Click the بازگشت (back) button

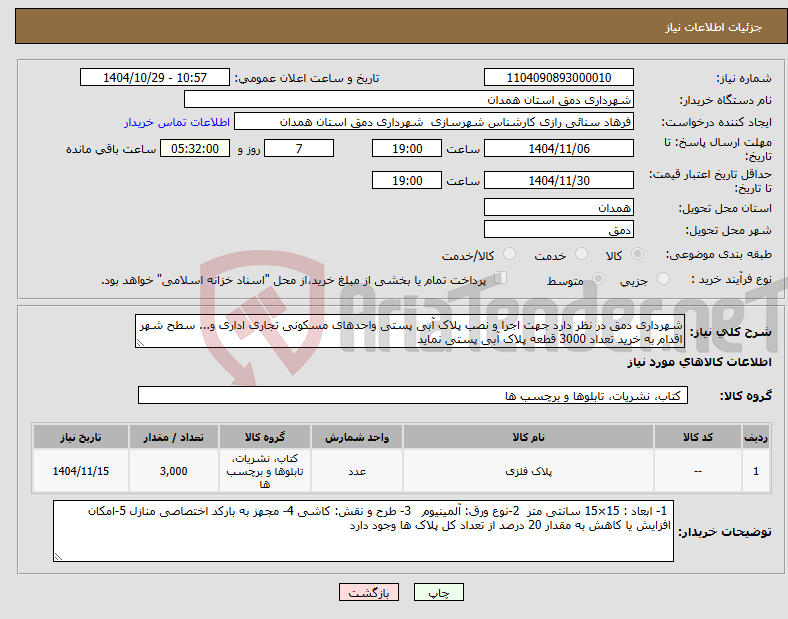(x=368, y=592)
